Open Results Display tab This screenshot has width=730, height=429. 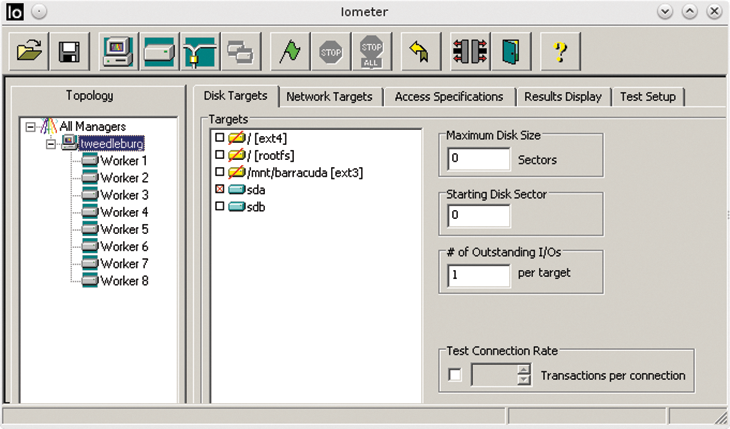(563, 97)
